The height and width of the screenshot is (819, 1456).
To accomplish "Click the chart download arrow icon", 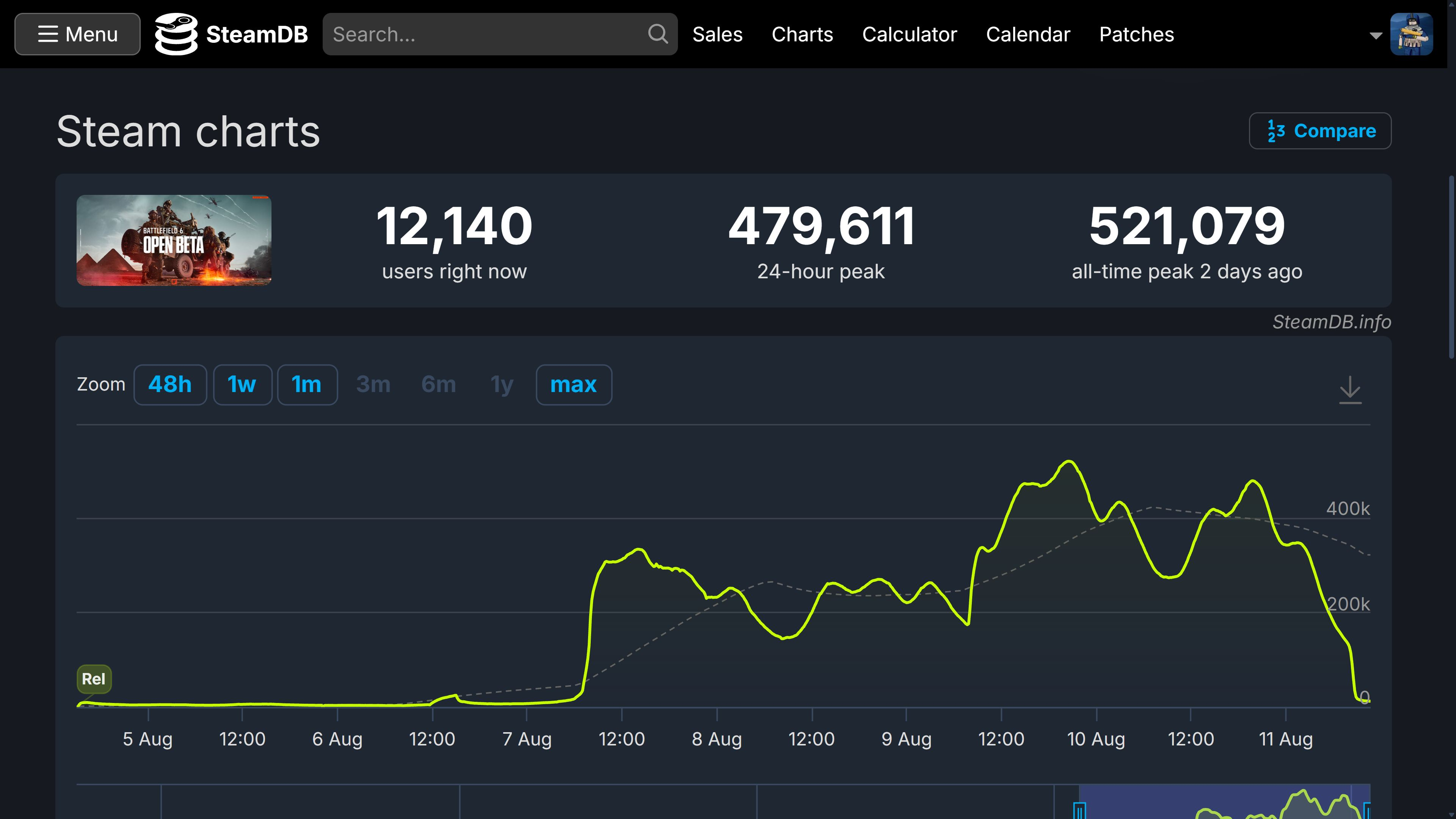I will tap(1350, 389).
